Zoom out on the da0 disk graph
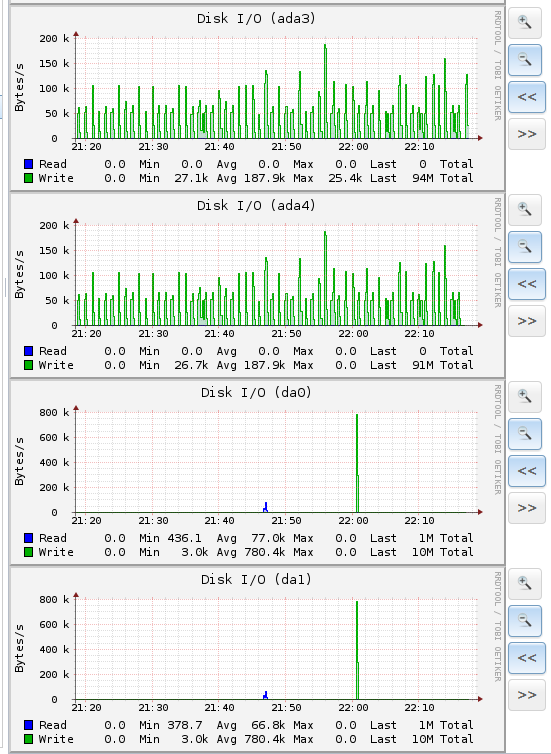This screenshot has width=551, height=754. [x=525, y=433]
